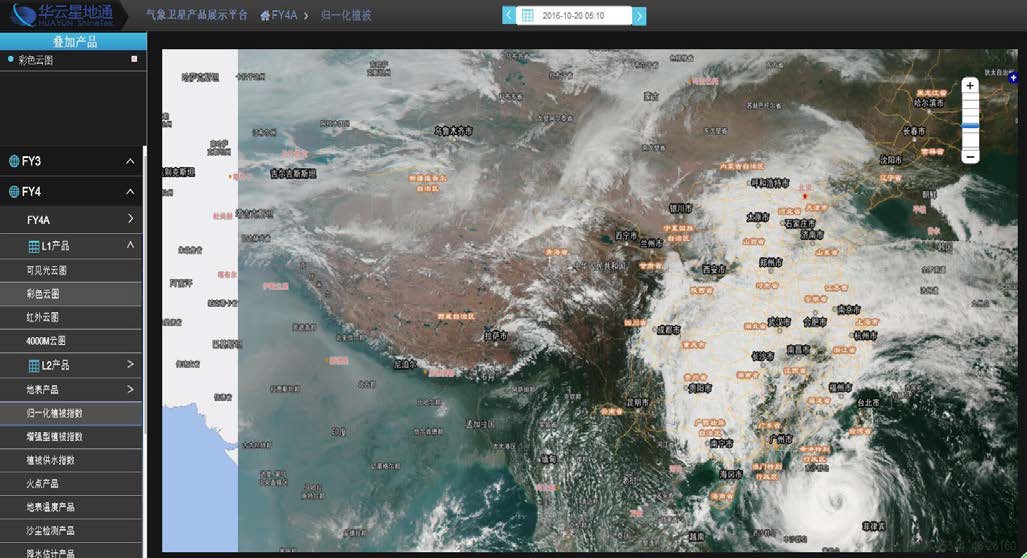Zoom in the map with plus button
1027x558 pixels.
click(x=970, y=85)
